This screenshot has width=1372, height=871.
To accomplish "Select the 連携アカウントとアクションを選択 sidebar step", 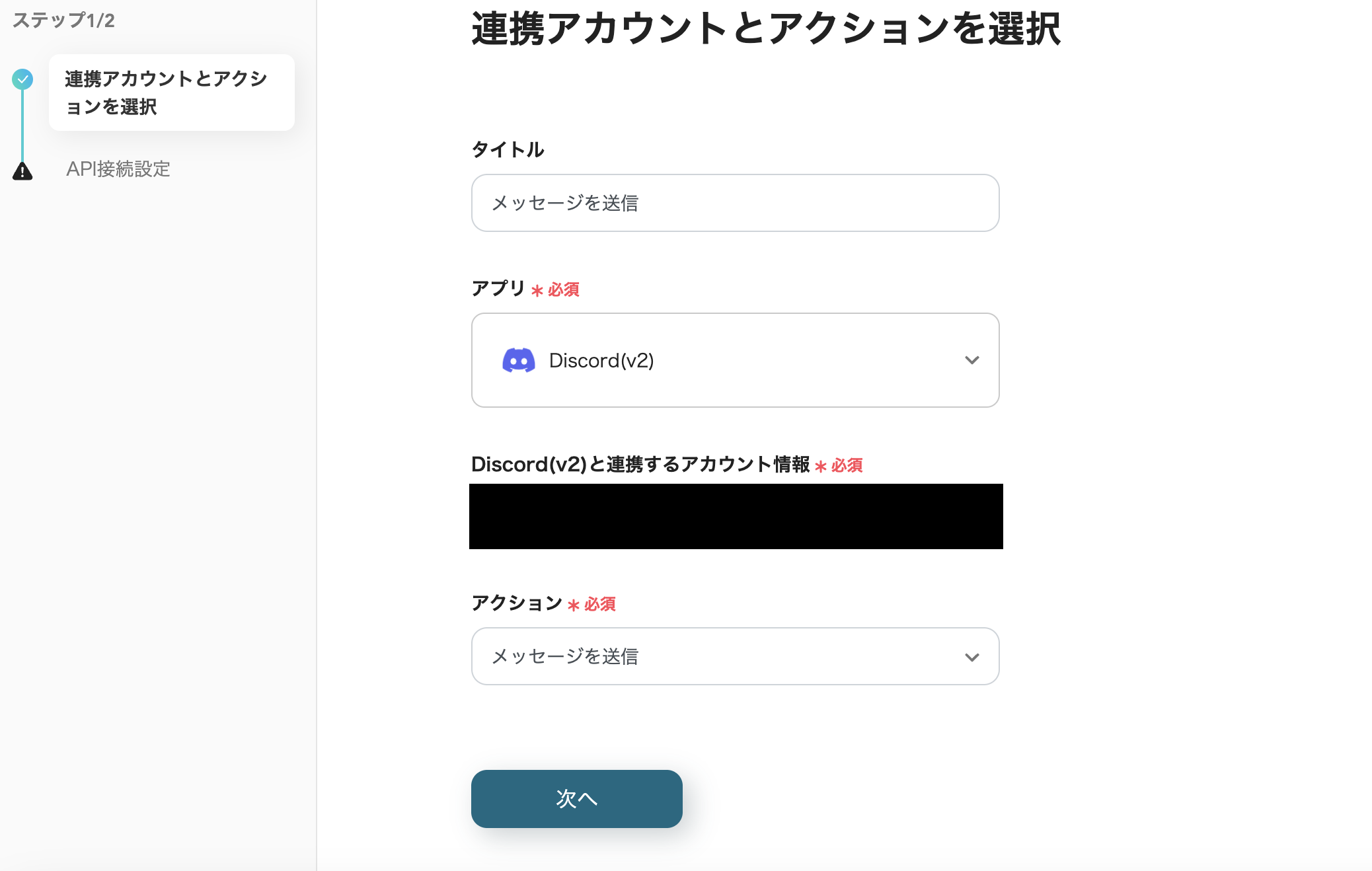I will (x=171, y=93).
